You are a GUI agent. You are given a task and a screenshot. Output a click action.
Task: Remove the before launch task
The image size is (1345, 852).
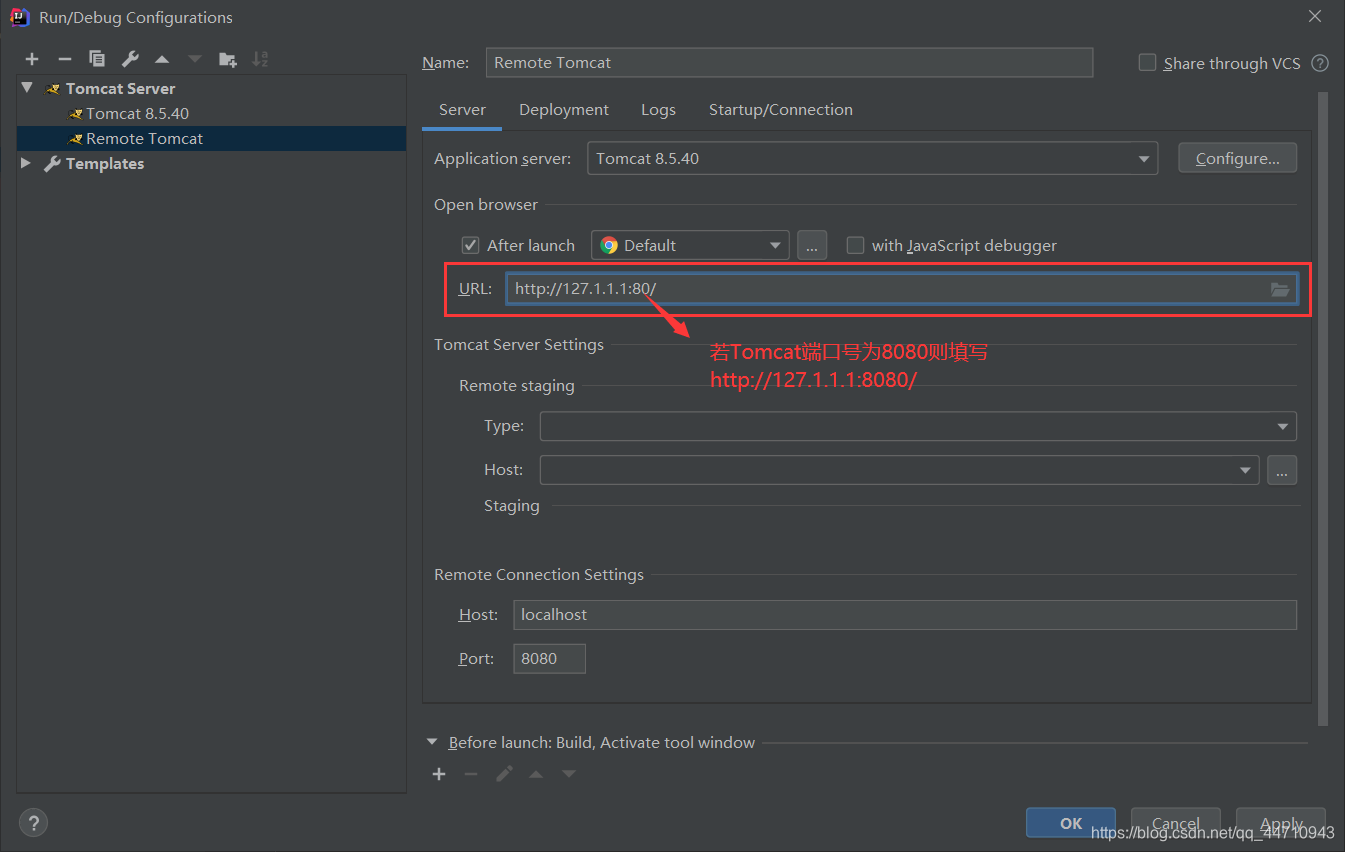tap(471, 774)
